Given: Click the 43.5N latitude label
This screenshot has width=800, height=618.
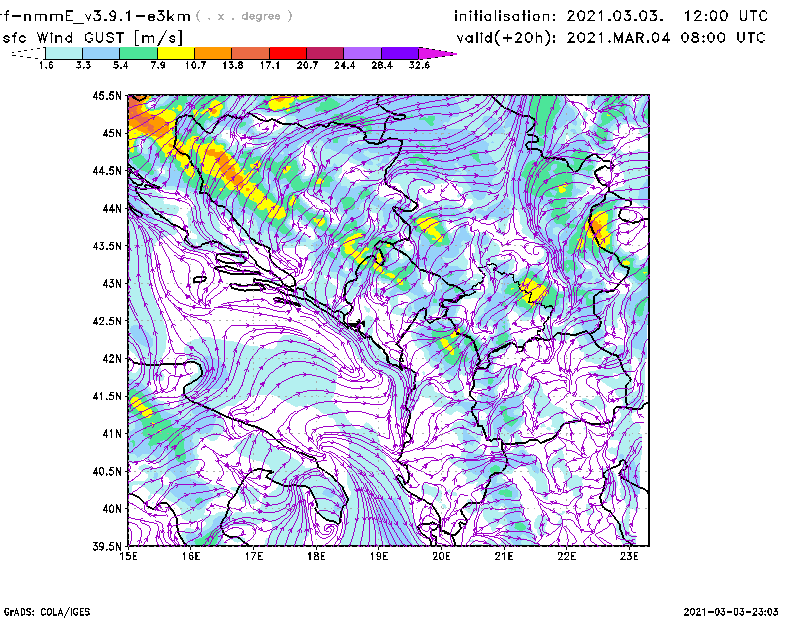Looking at the screenshot, I should point(107,246).
